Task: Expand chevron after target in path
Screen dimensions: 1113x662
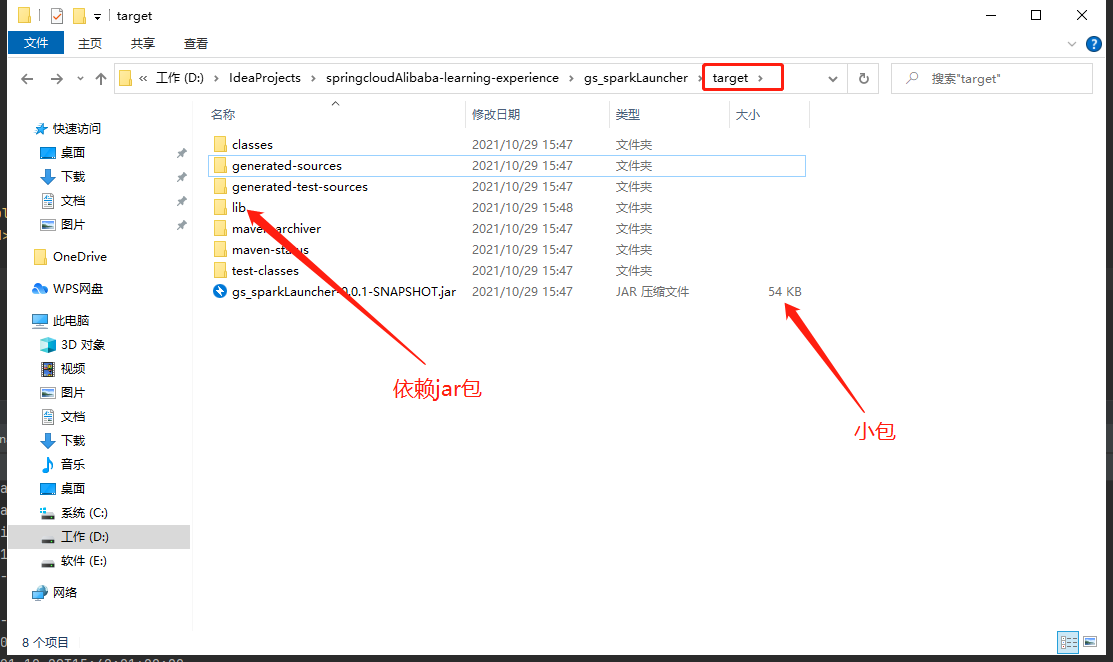Action: tap(760, 78)
